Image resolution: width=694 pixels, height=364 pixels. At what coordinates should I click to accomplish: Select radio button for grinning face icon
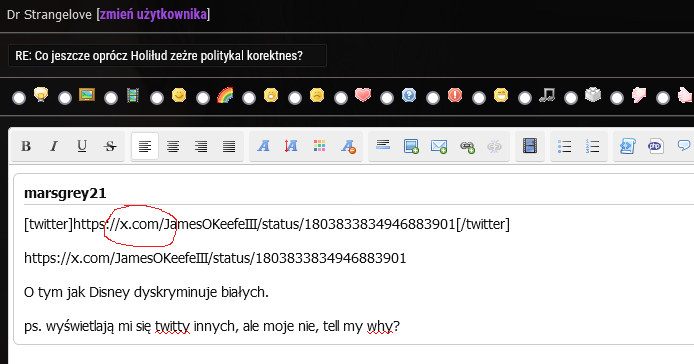479,98
